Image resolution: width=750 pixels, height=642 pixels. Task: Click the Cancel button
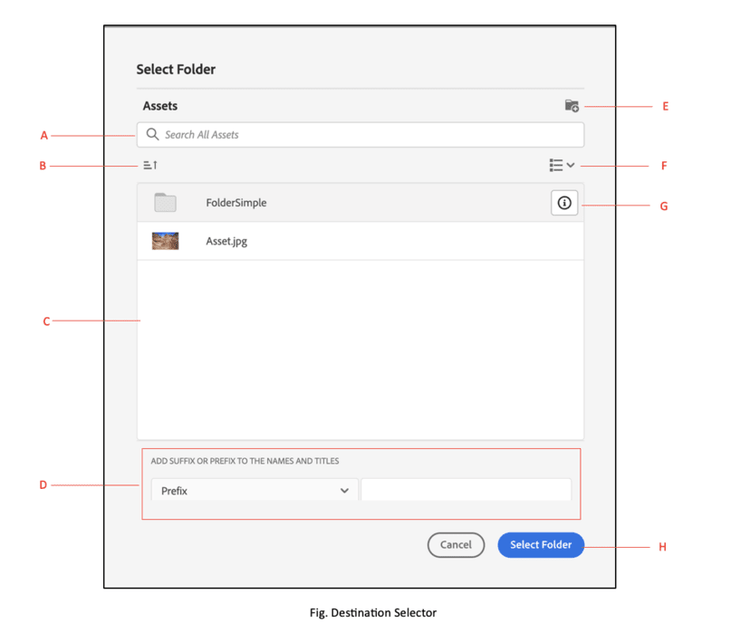[456, 545]
